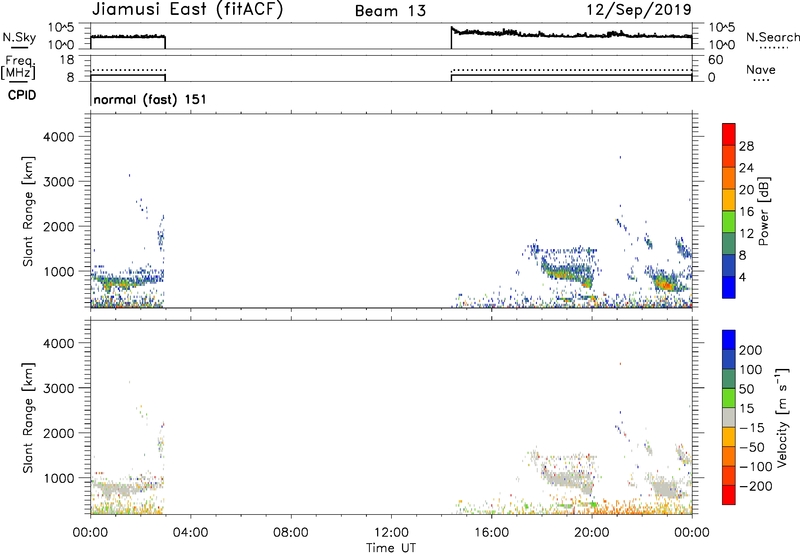This screenshot has height=554, width=800.
Task: Click the 'N.Search' legend label
Action: pos(772,37)
